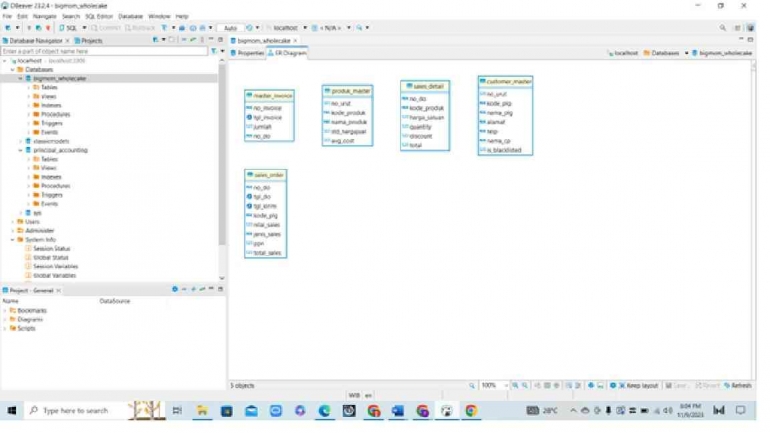Screen dimensions: 770x433
Task: Click the navigator filter funnel icon
Action: 214,51
